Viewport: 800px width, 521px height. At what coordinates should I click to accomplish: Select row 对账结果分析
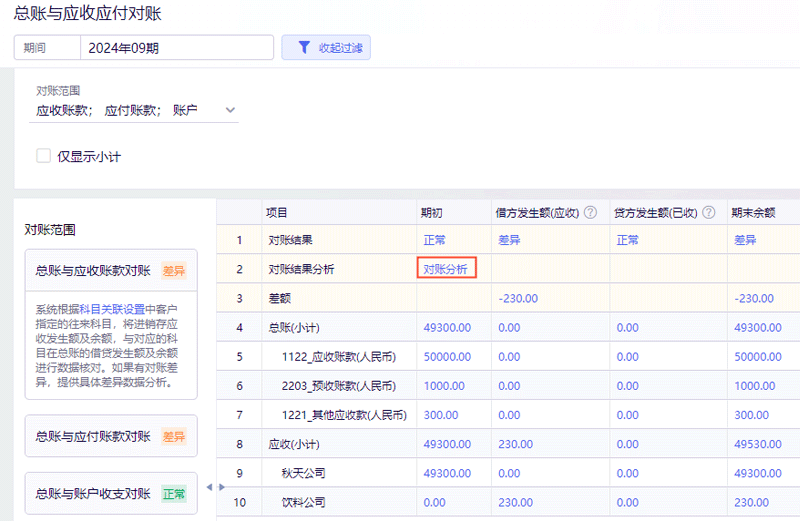508,269
